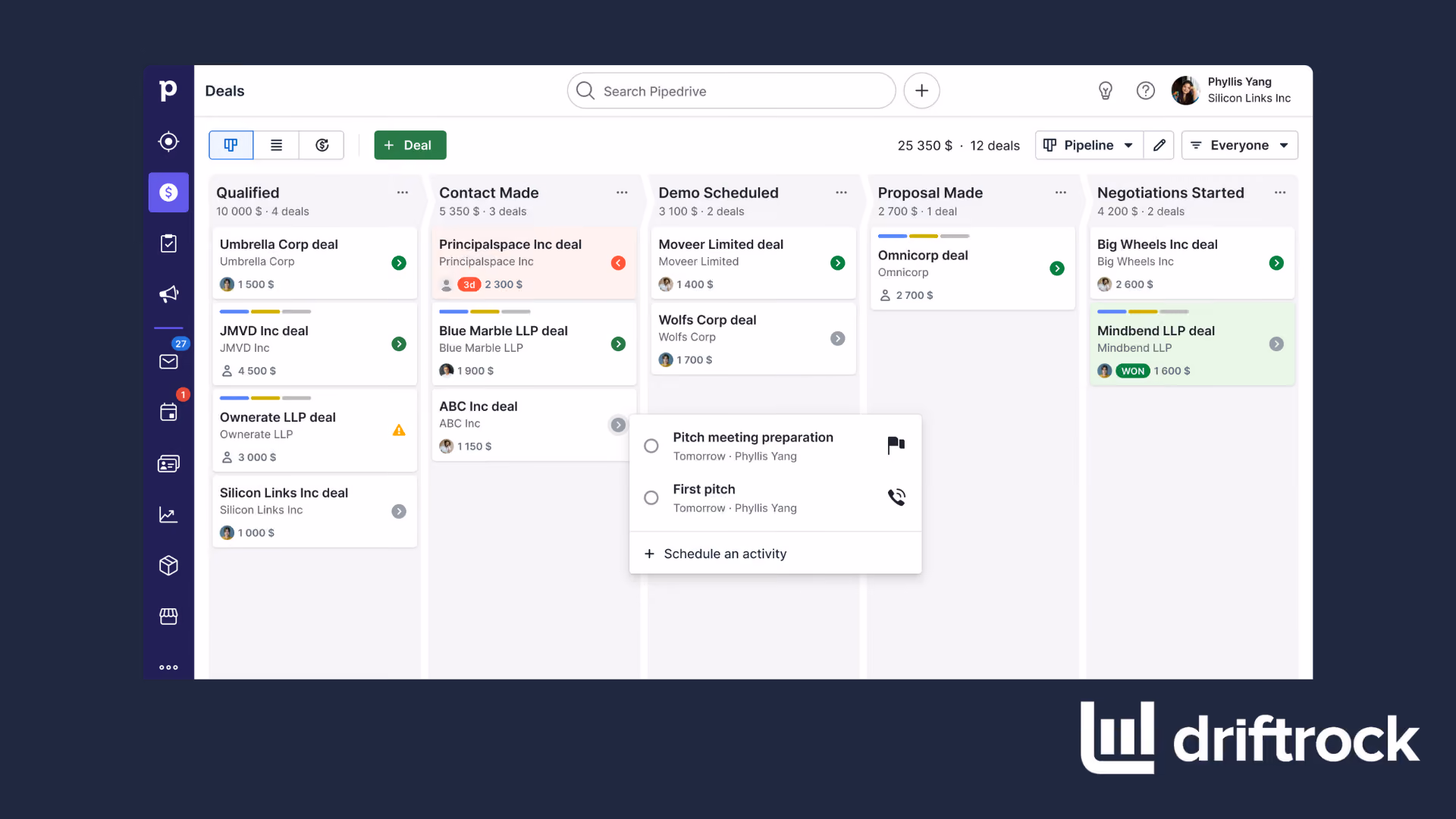
Task: Open Sales Assistant lightbulb icon
Action: click(x=1106, y=91)
